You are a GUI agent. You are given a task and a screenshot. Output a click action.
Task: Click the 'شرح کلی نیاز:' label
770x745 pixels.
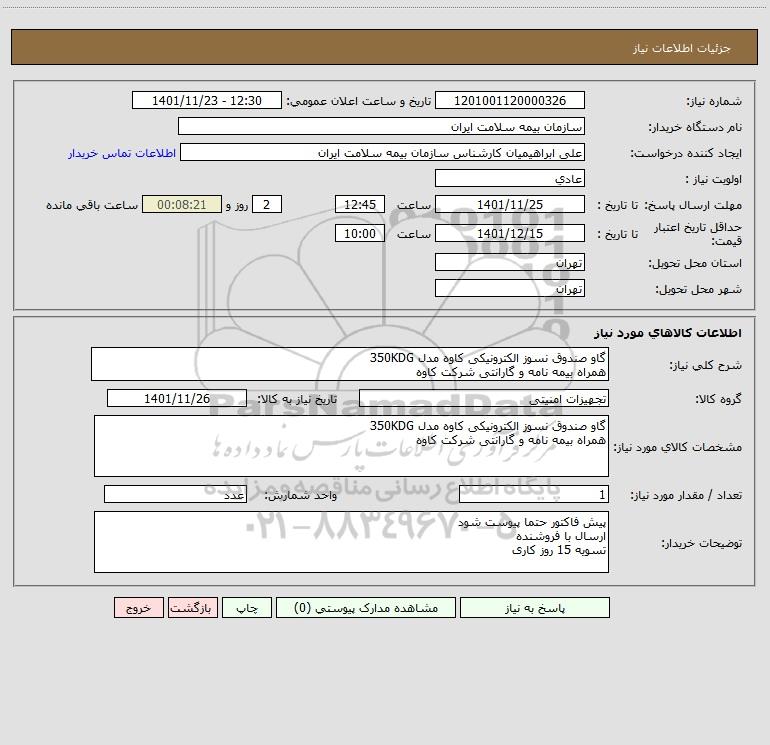pos(706,365)
